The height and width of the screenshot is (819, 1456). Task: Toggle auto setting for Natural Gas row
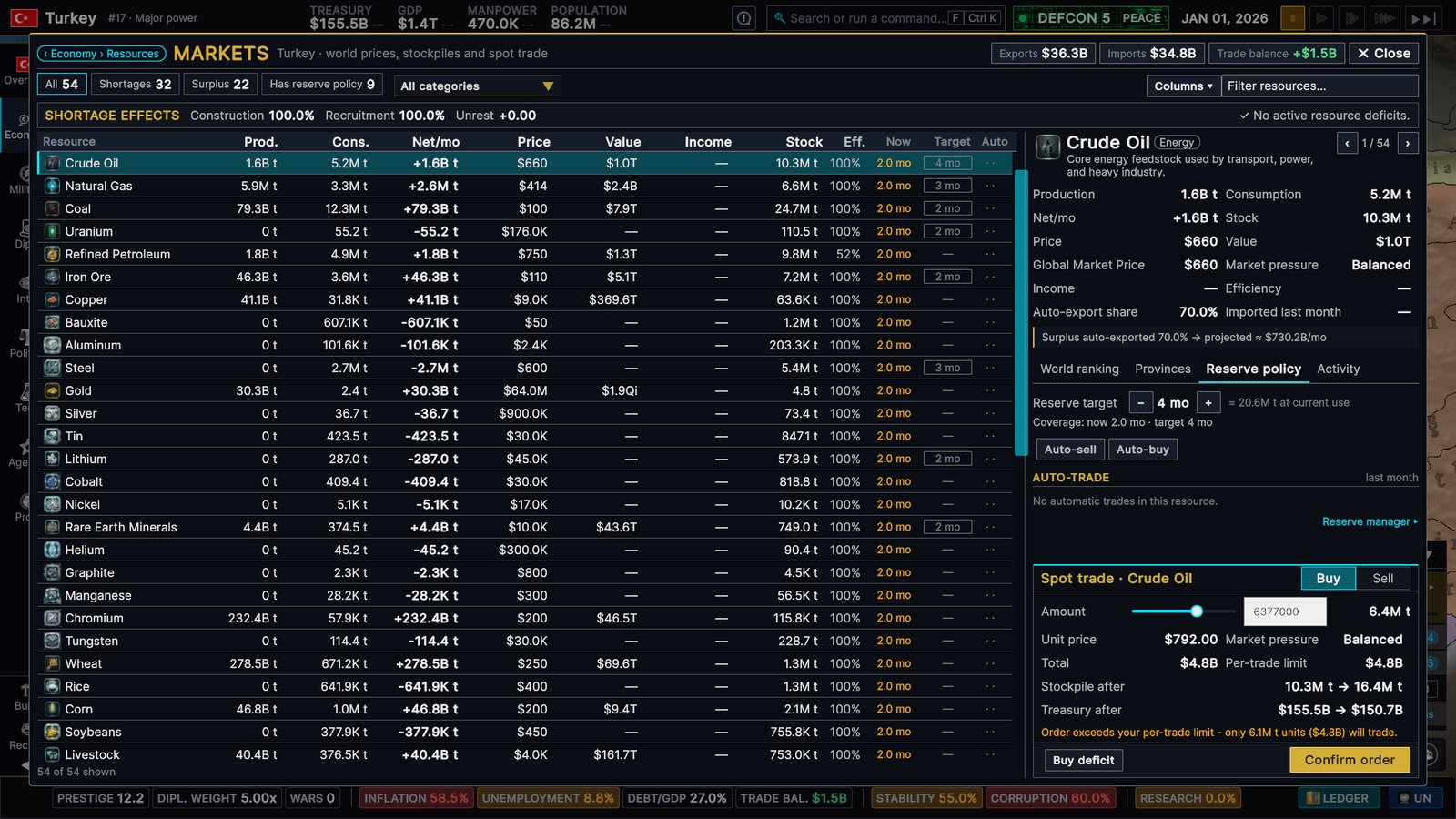990,186
